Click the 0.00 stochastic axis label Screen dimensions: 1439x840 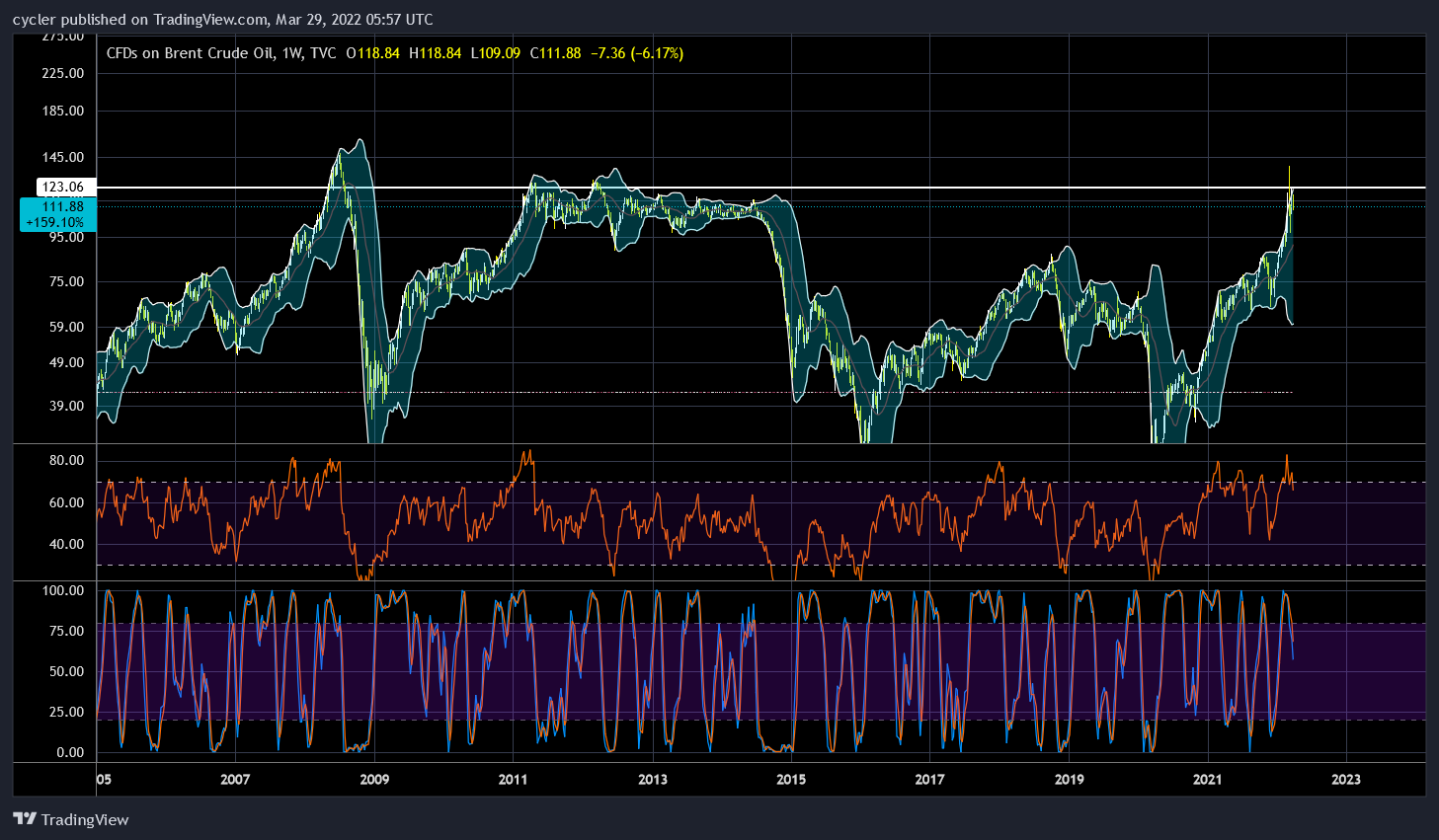[70, 752]
